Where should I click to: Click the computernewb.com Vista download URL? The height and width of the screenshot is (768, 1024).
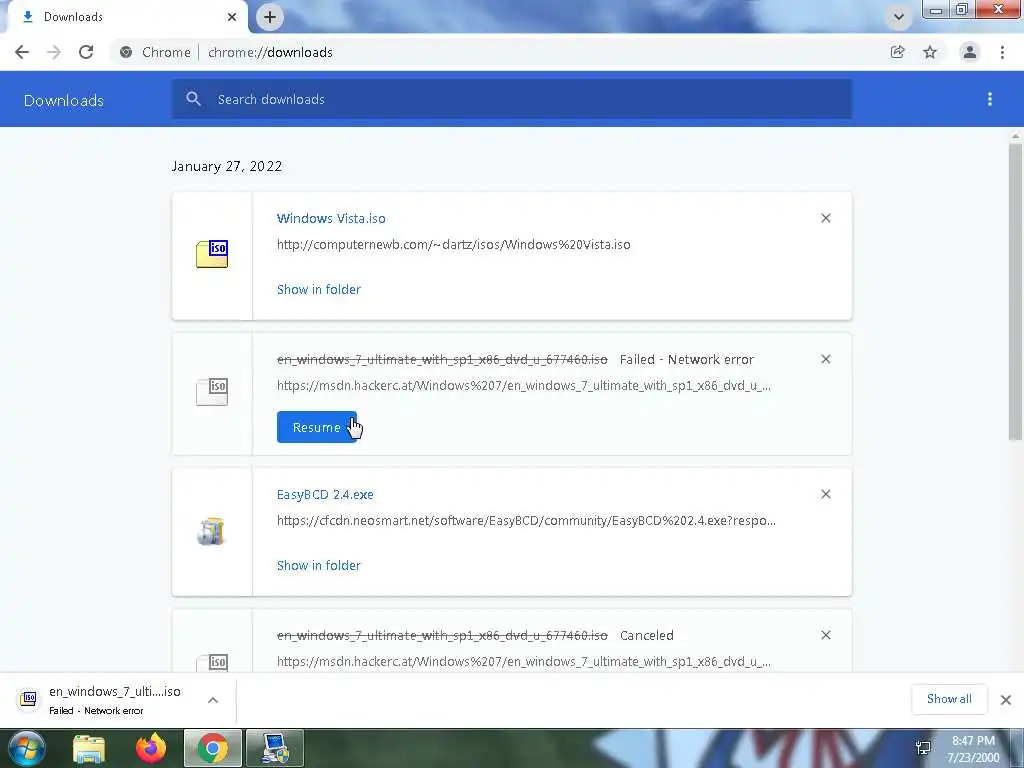pos(454,244)
